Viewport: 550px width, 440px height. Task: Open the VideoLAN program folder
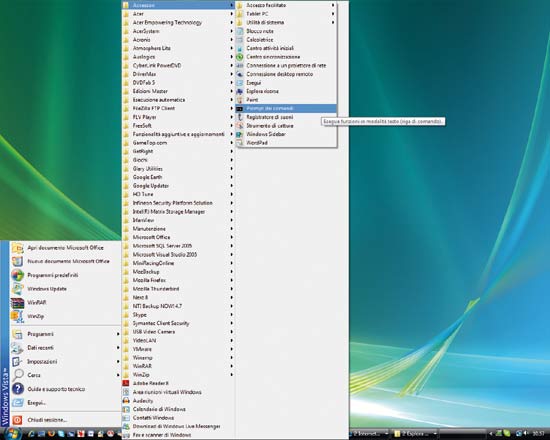178,340
